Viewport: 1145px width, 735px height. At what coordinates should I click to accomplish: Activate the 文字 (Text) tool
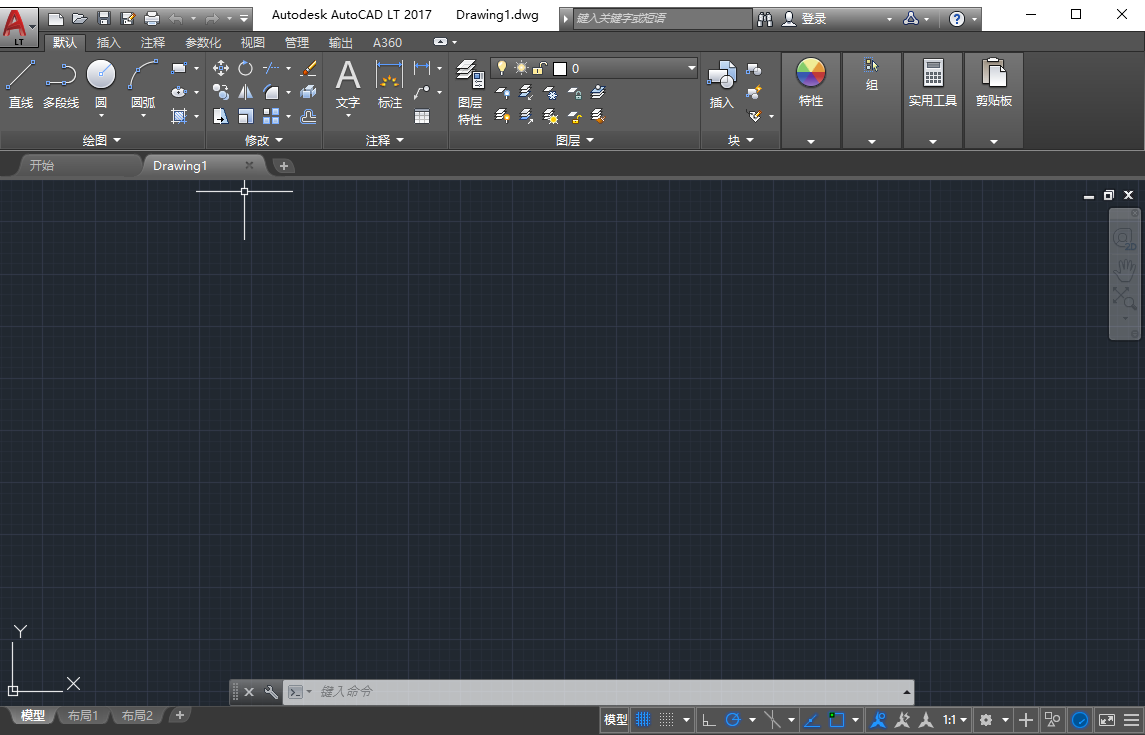347,82
